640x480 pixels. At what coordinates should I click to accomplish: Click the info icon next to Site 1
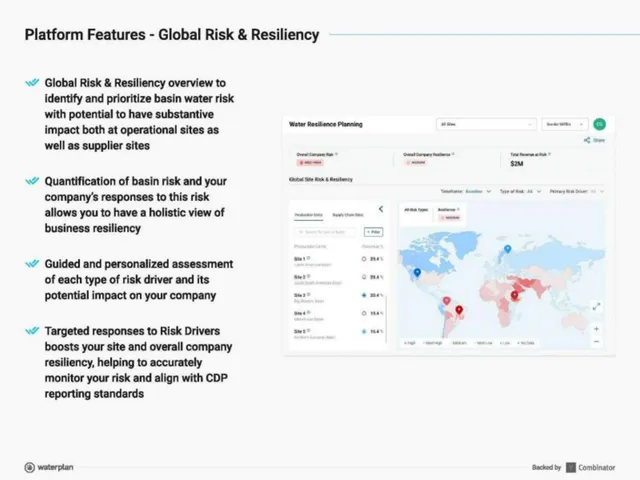click(x=309, y=258)
